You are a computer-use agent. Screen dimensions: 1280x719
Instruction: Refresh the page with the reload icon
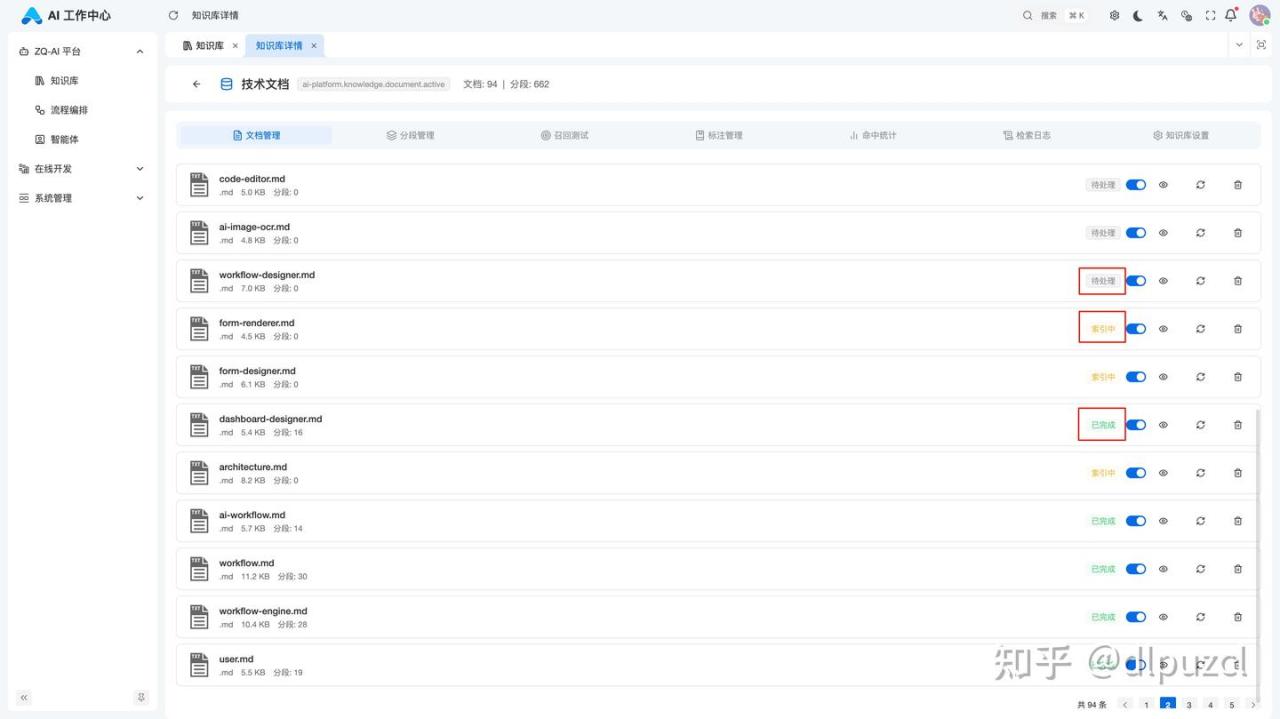point(173,16)
